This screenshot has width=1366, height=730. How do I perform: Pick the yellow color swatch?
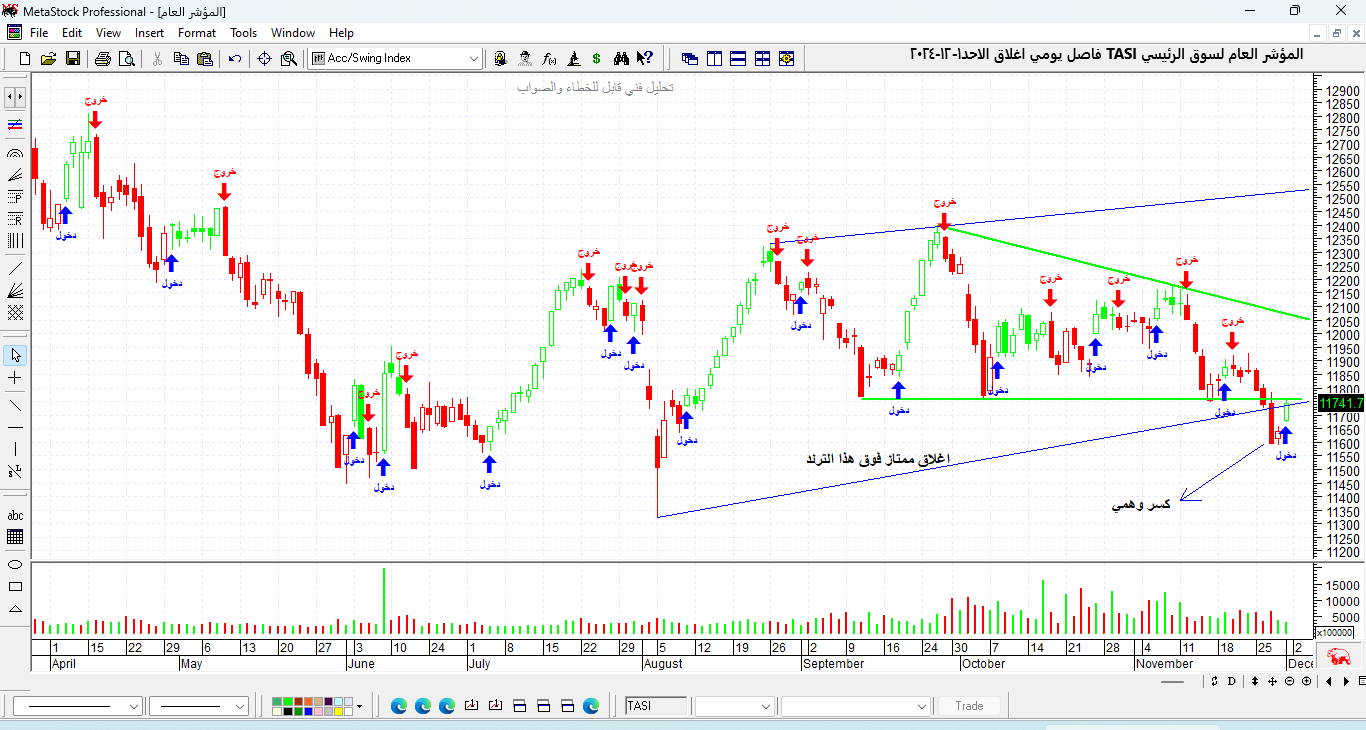tap(339, 712)
